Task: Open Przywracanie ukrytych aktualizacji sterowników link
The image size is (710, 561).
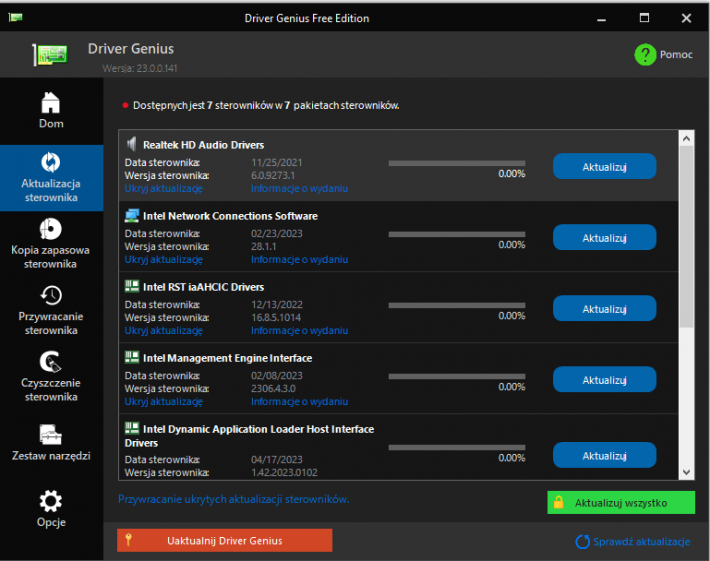Action: click(x=234, y=499)
